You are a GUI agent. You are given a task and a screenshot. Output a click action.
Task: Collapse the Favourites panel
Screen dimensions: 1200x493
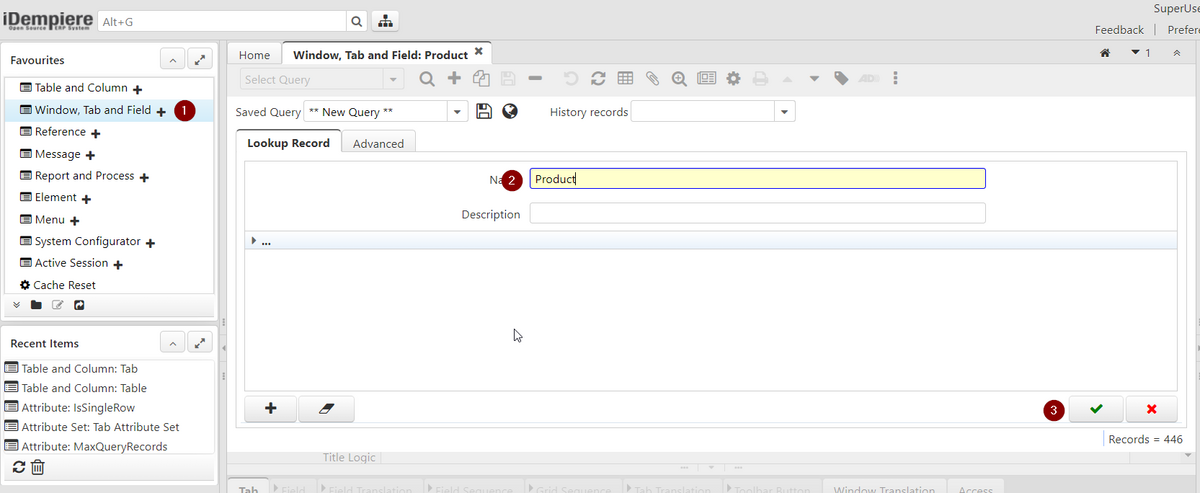[x=172, y=61]
